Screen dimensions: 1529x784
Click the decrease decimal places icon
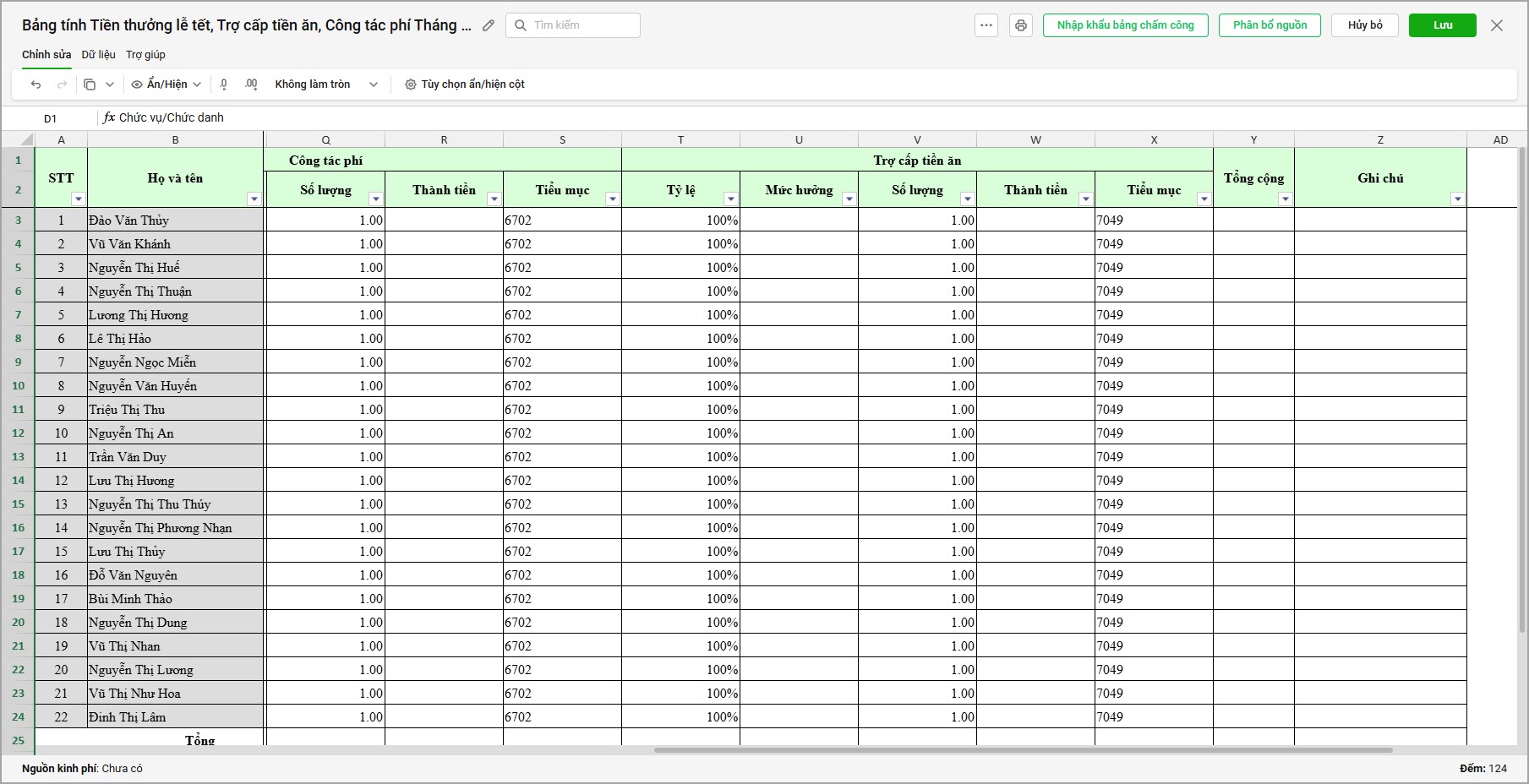click(x=223, y=84)
